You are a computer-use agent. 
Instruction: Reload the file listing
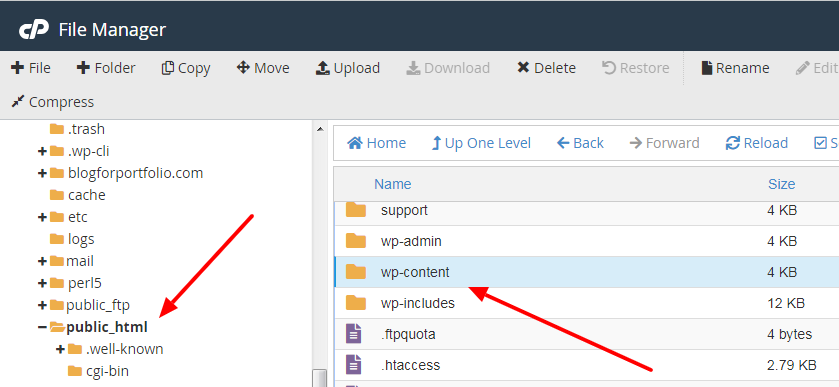pos(757,143)
